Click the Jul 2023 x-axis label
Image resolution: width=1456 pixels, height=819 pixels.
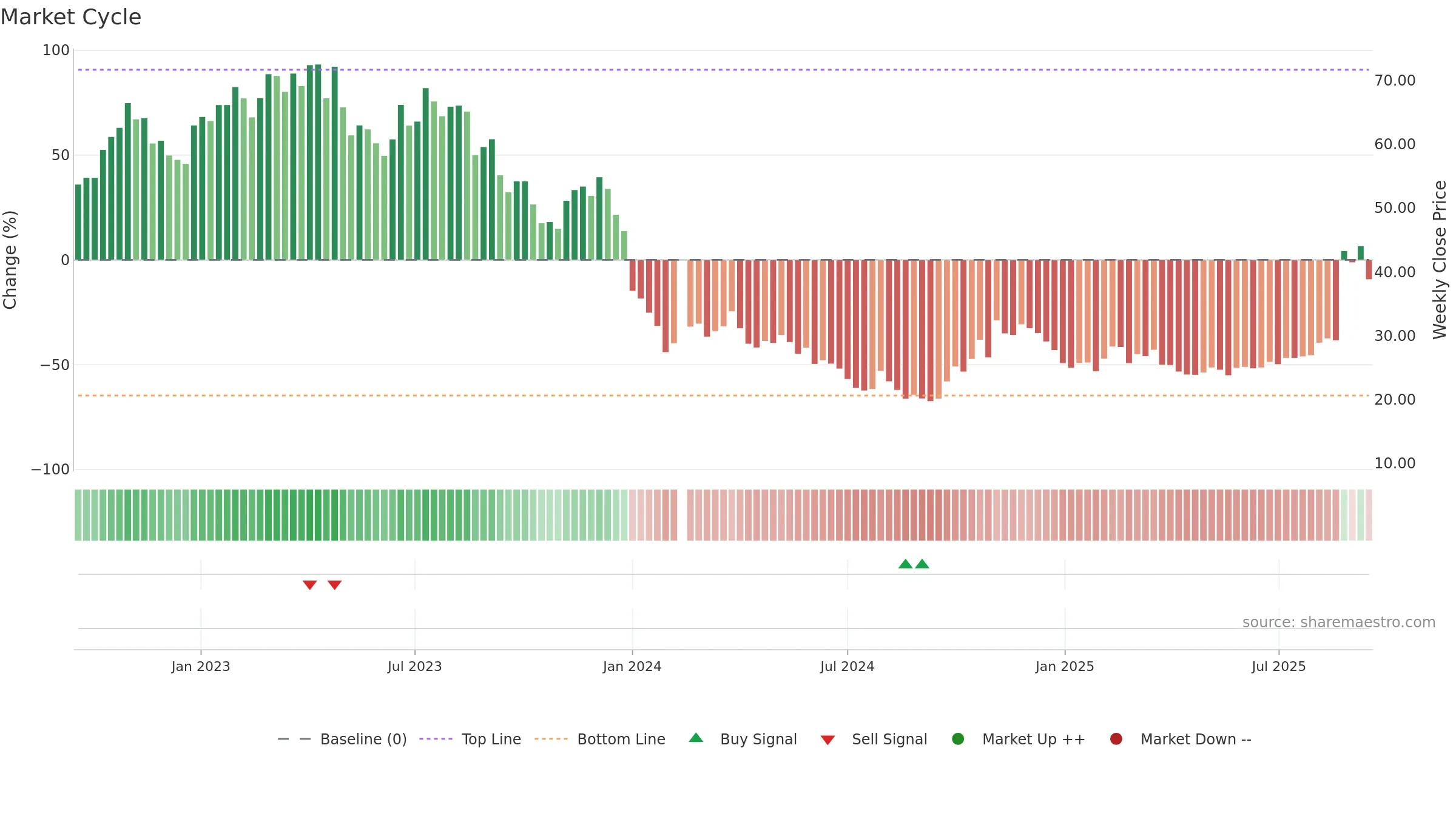coord(415,666)
